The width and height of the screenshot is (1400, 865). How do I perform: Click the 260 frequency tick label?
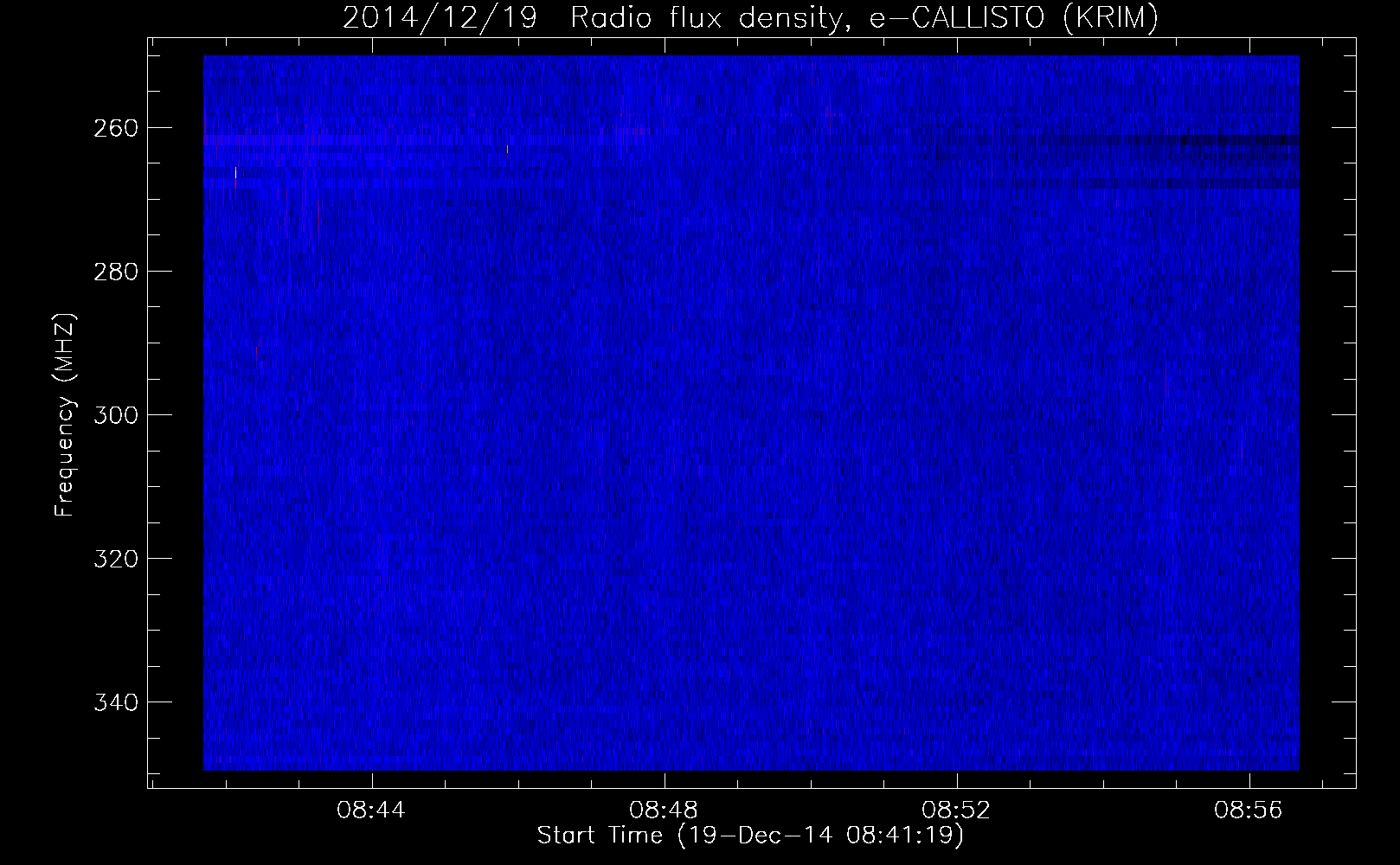coord(114,128)
